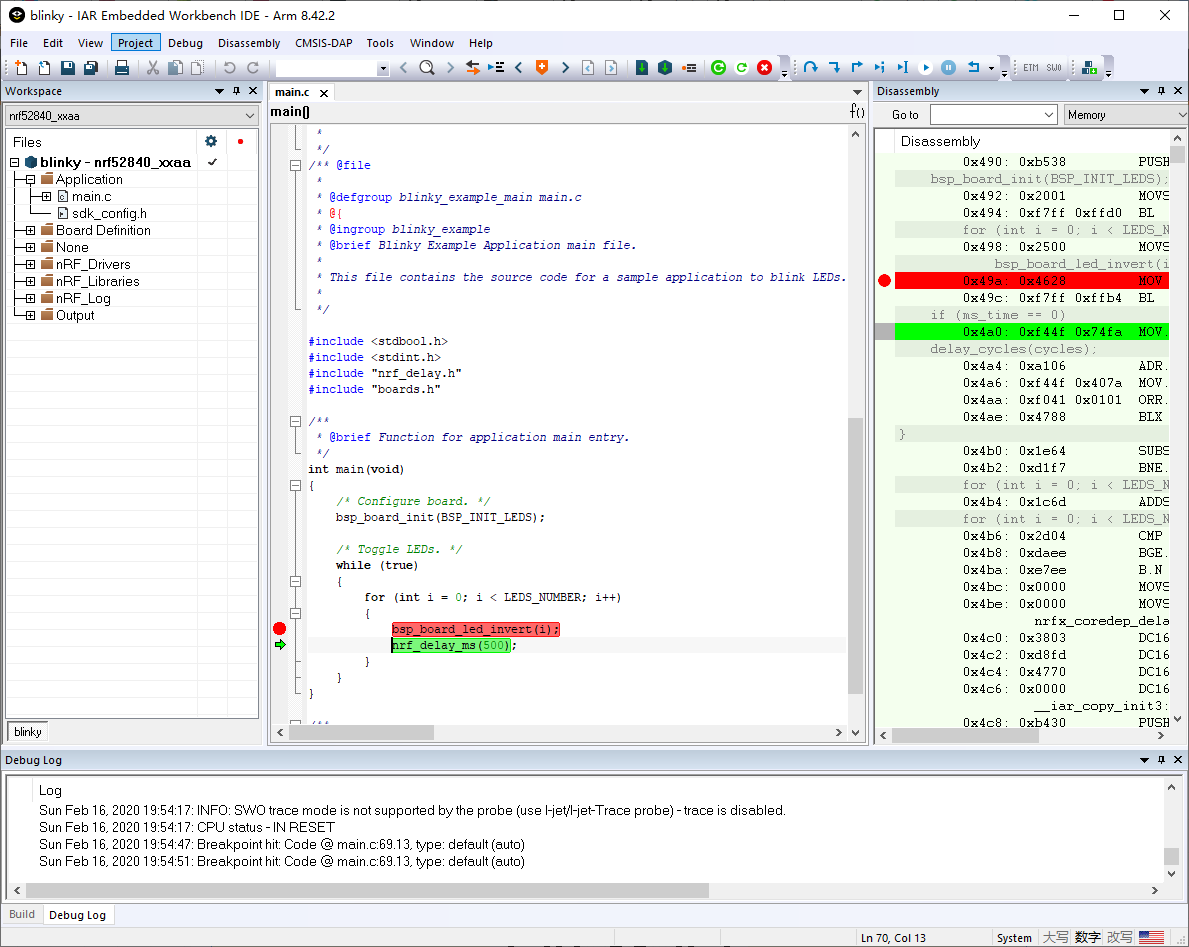Open the Memory zone dropdown in Disassembly

coord(1181,115)
